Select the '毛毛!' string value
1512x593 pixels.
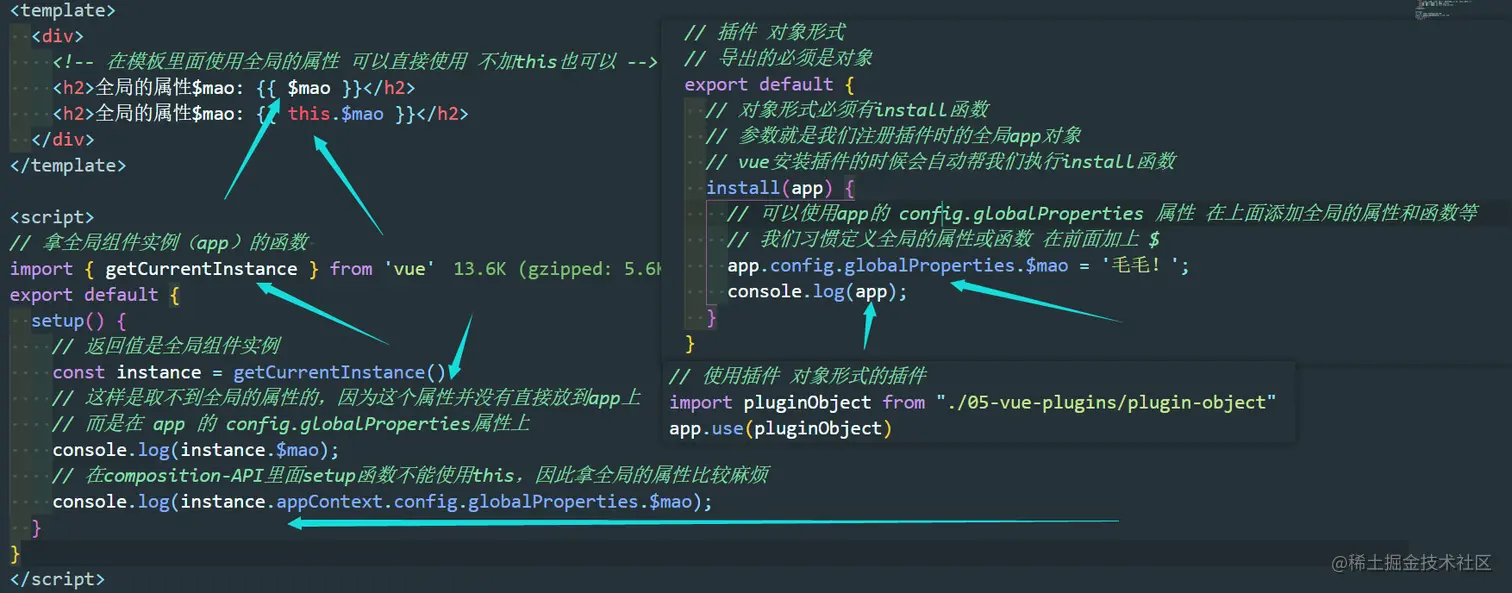point(1142,265)
